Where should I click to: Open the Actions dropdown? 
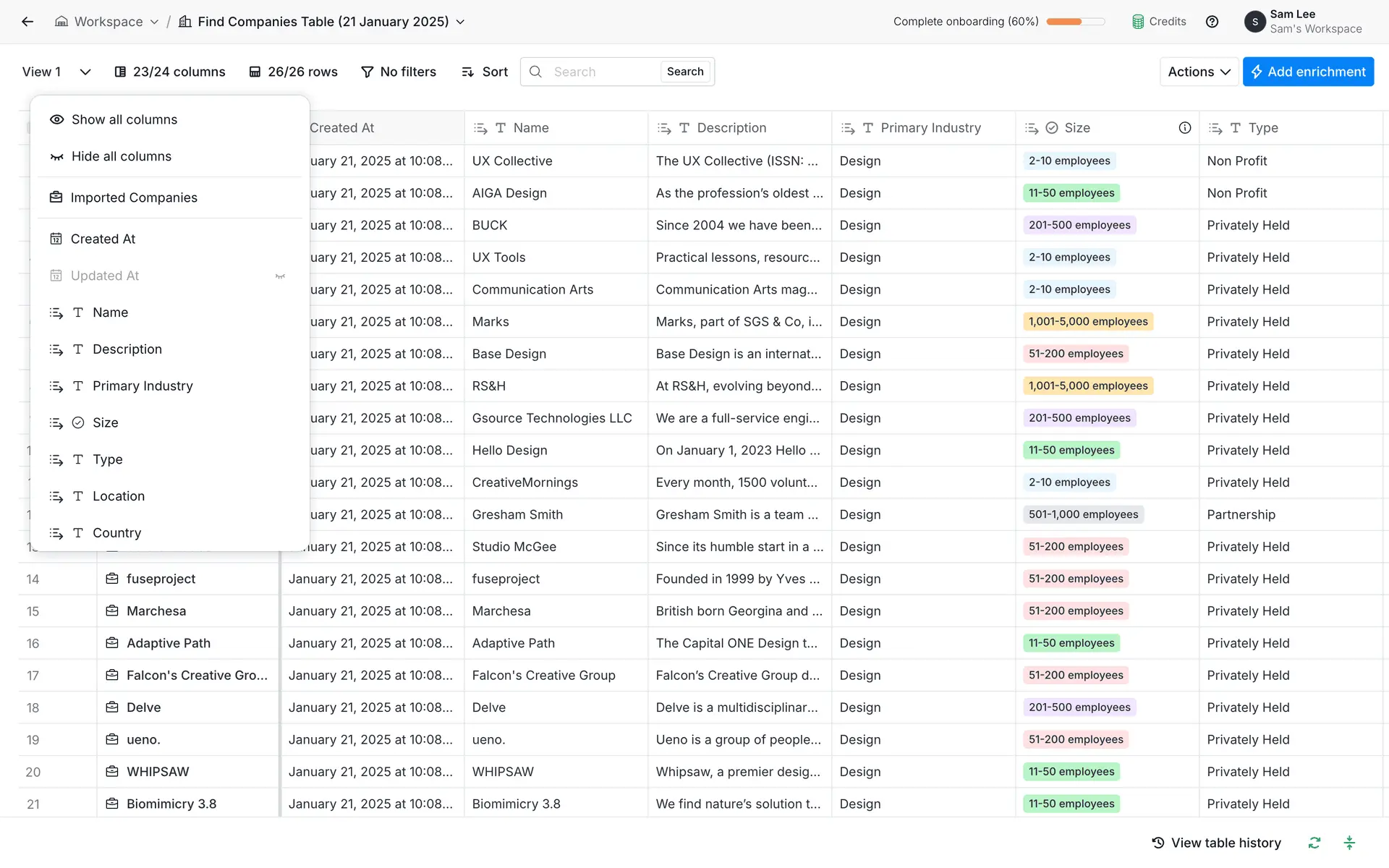pos(1199,72)
